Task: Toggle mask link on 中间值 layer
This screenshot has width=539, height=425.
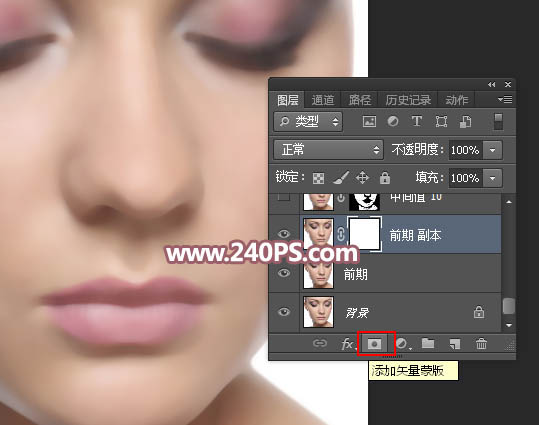Action: [341, 199]
